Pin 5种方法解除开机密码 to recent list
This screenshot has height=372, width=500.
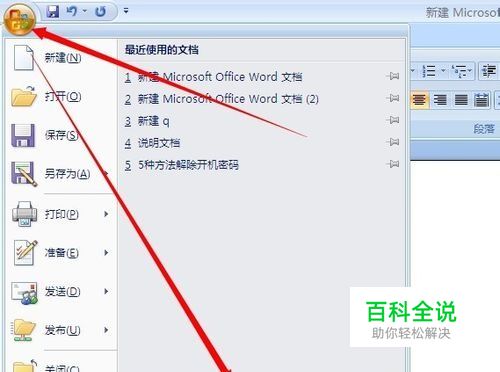coord(393,164)
